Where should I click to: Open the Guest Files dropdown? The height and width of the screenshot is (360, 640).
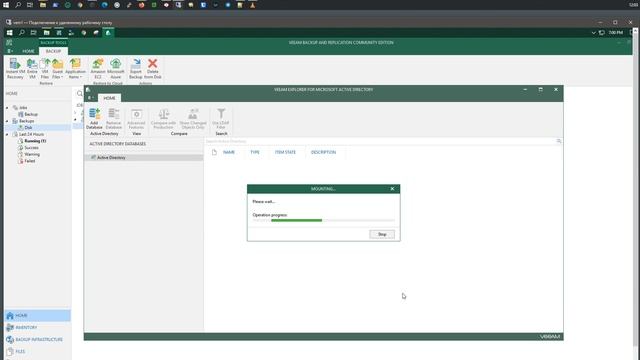58,69
